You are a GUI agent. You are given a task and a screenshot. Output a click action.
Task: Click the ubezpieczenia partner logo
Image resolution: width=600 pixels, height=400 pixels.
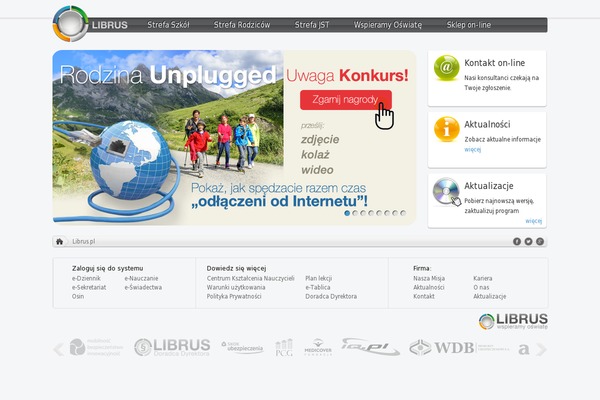(242, 348)
